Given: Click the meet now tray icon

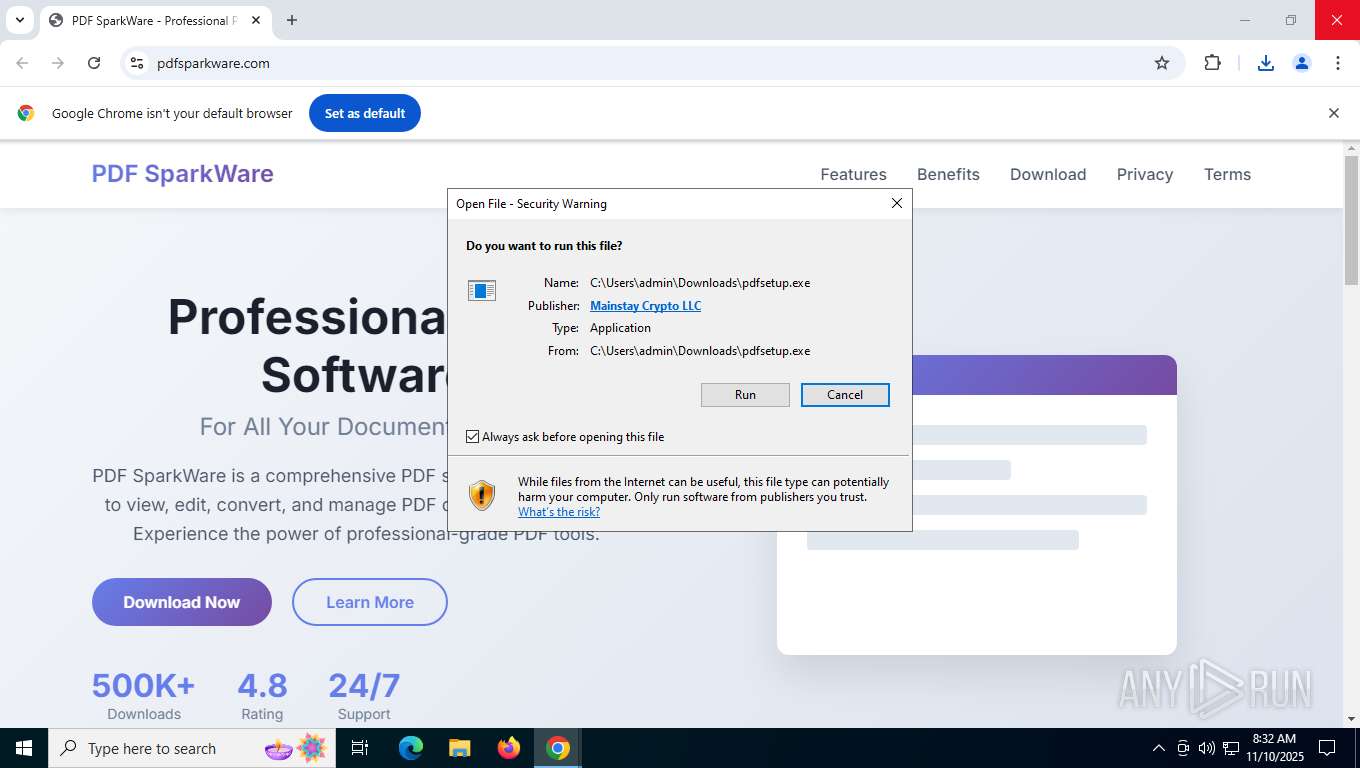Looking at the screenshot, I should pyautogui.click(x=1183, y=748).
